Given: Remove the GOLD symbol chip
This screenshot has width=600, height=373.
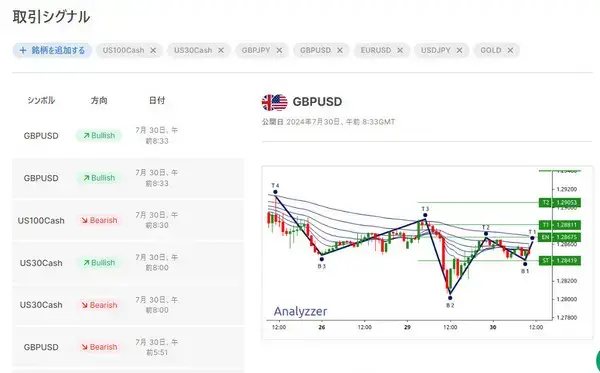Looking at the screenshot, I should pos(510,50).
